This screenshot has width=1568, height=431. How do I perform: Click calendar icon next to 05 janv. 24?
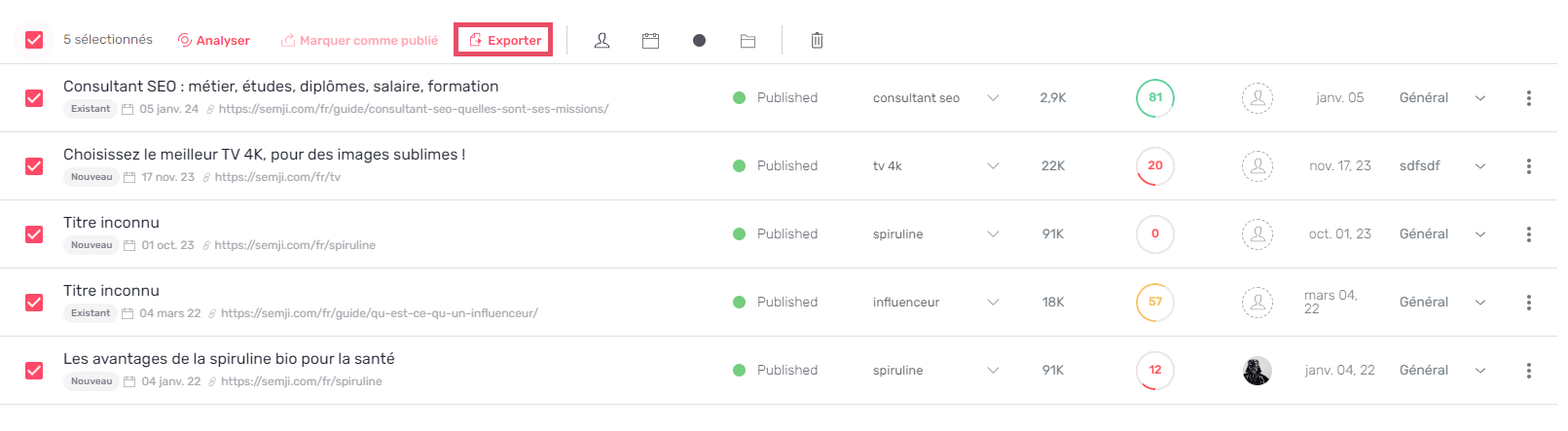coord(128,109)
